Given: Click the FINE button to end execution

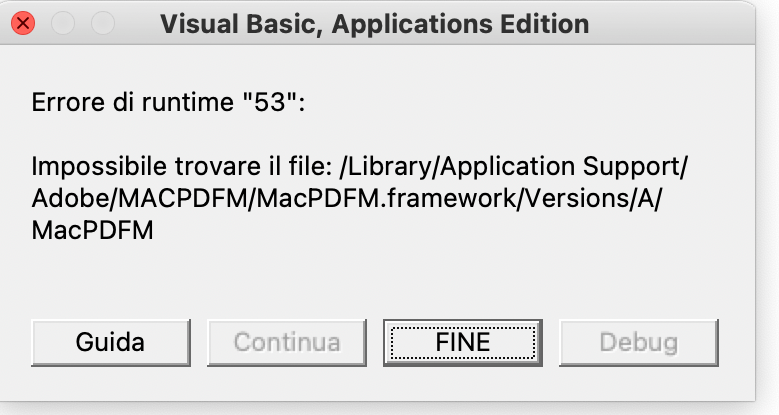Looking at the screenshot, I should pyautogui.click(x=463, y=342).
